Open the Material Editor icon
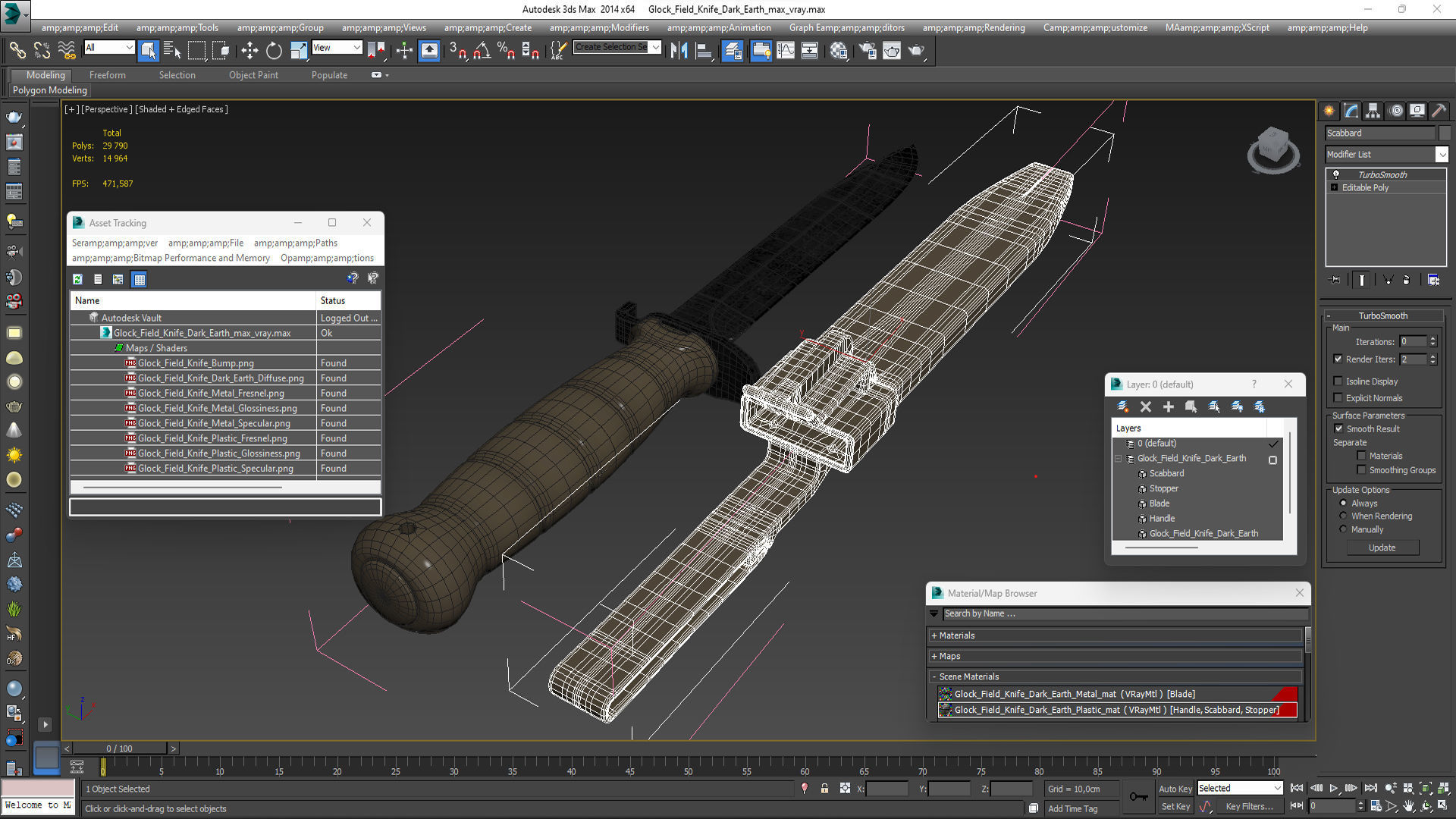1456x819 pixels. tap(838, 51)
